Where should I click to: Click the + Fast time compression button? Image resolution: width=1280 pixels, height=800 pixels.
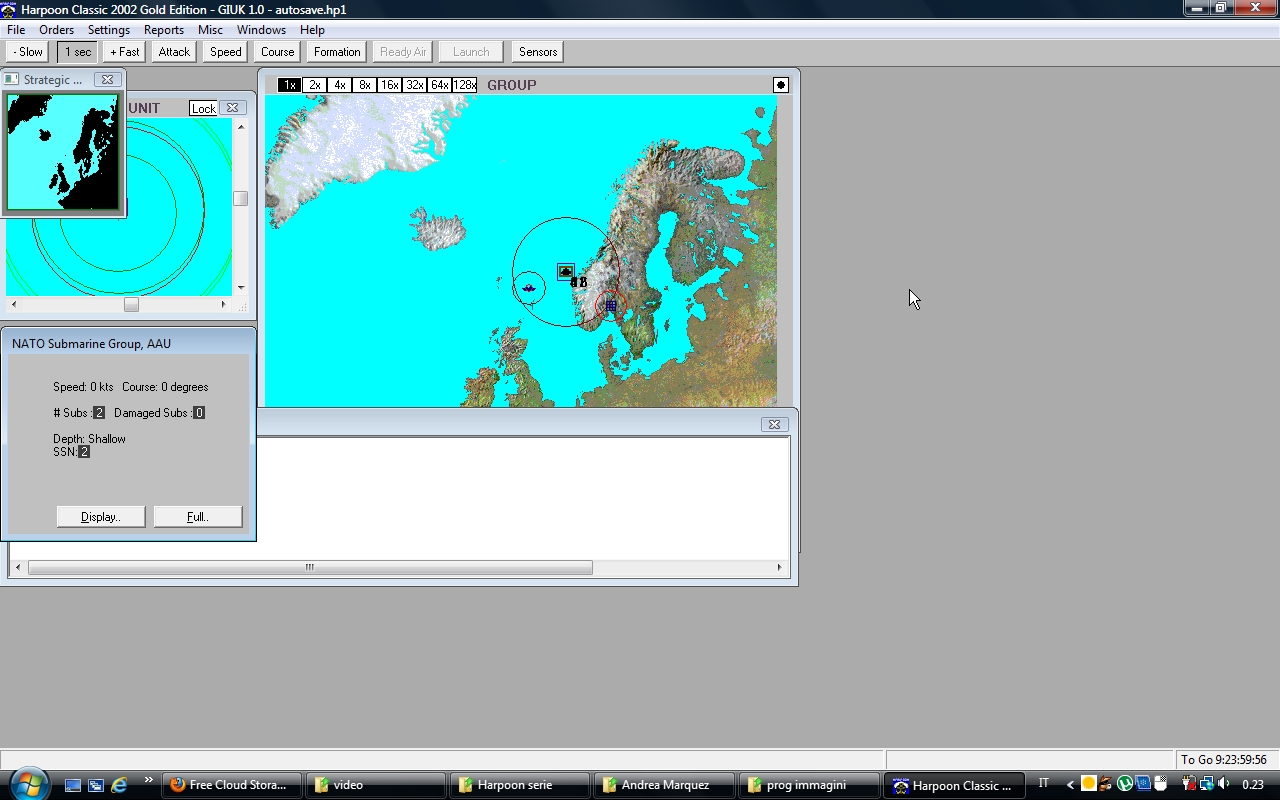coord(125,52)
